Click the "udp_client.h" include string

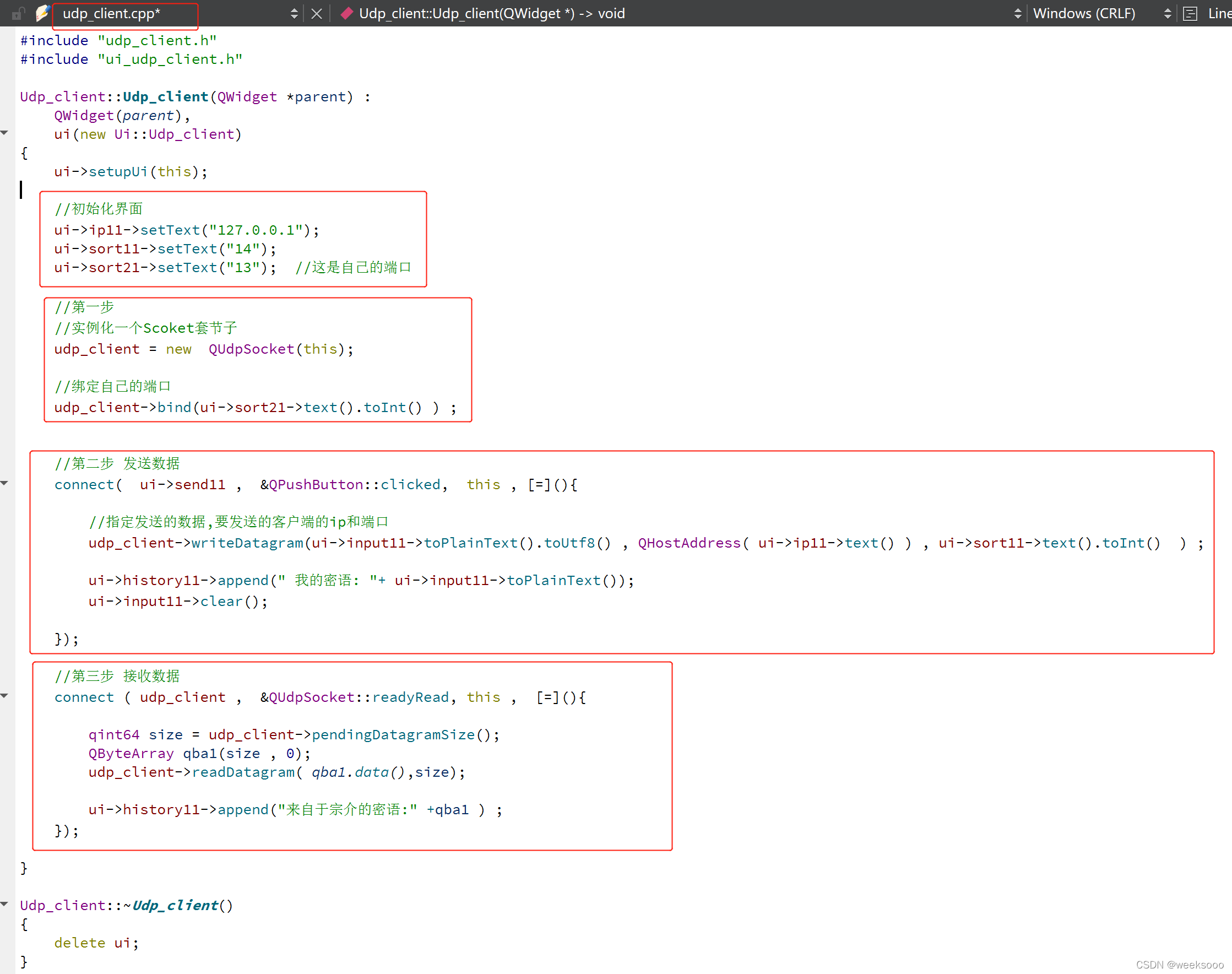coord(157,40)
